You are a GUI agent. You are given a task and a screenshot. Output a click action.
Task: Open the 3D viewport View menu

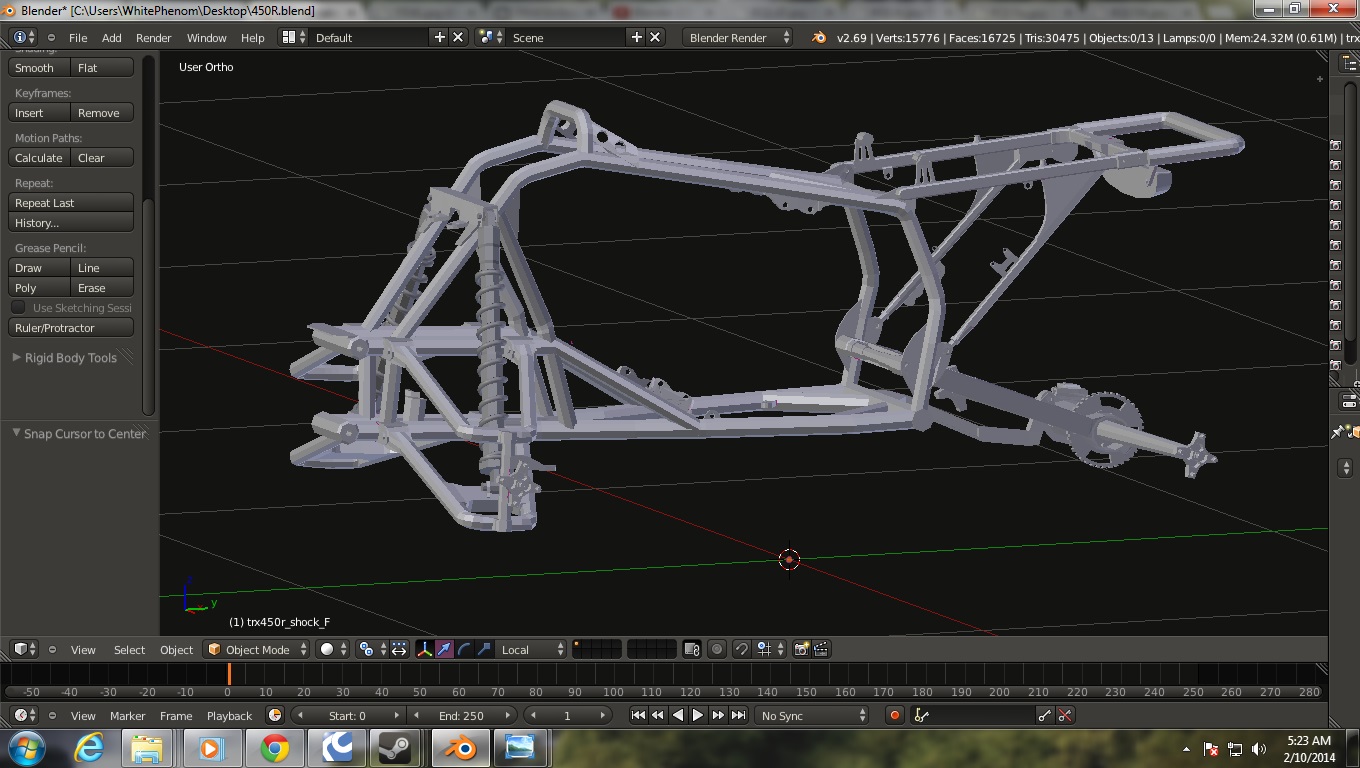tap(83, 650)
